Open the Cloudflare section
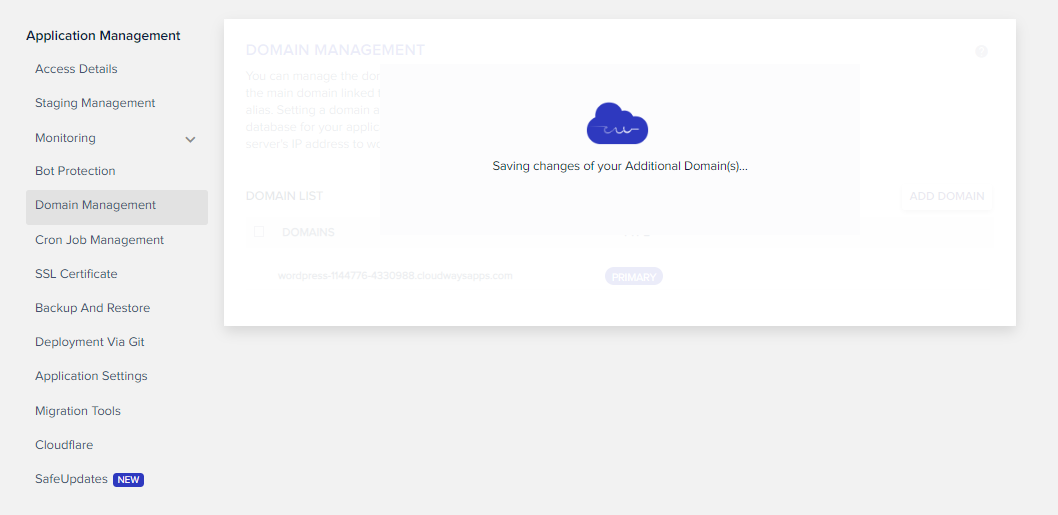The image size is (1058, 515). (x=64, y=445)
